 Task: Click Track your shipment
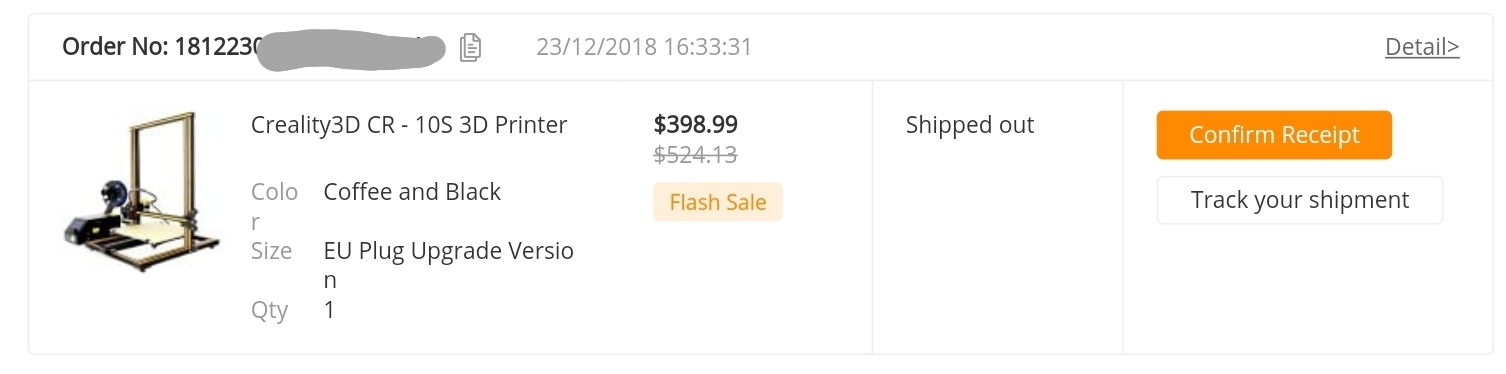tap(1300, 200)
